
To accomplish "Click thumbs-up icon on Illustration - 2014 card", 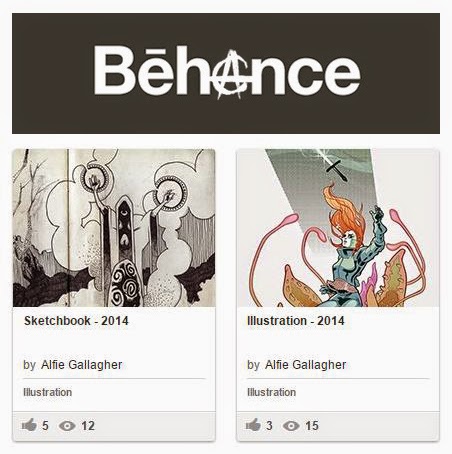I will tap(253, 425).
